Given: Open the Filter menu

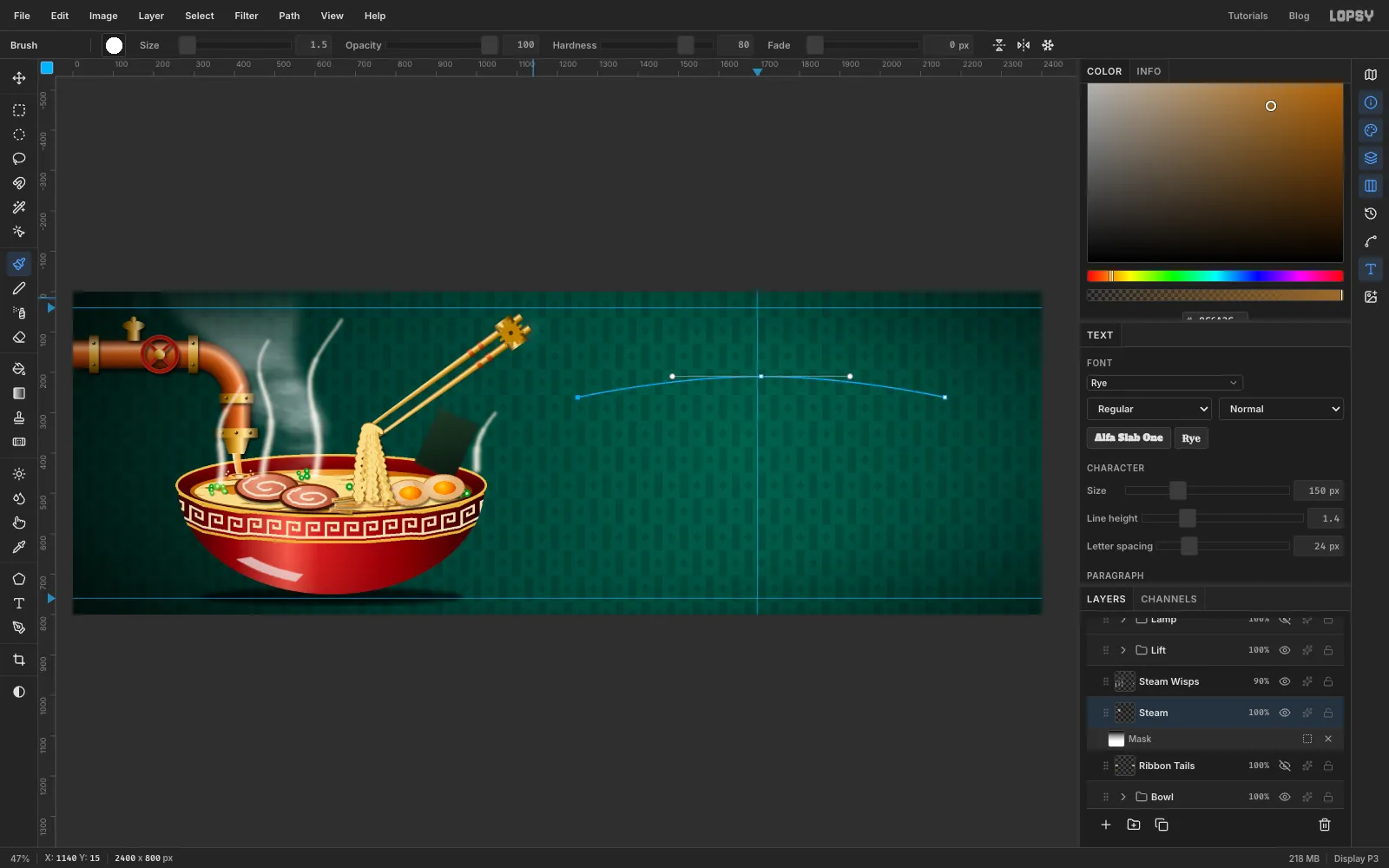Looking at the screenshot, I should point(247,16).
